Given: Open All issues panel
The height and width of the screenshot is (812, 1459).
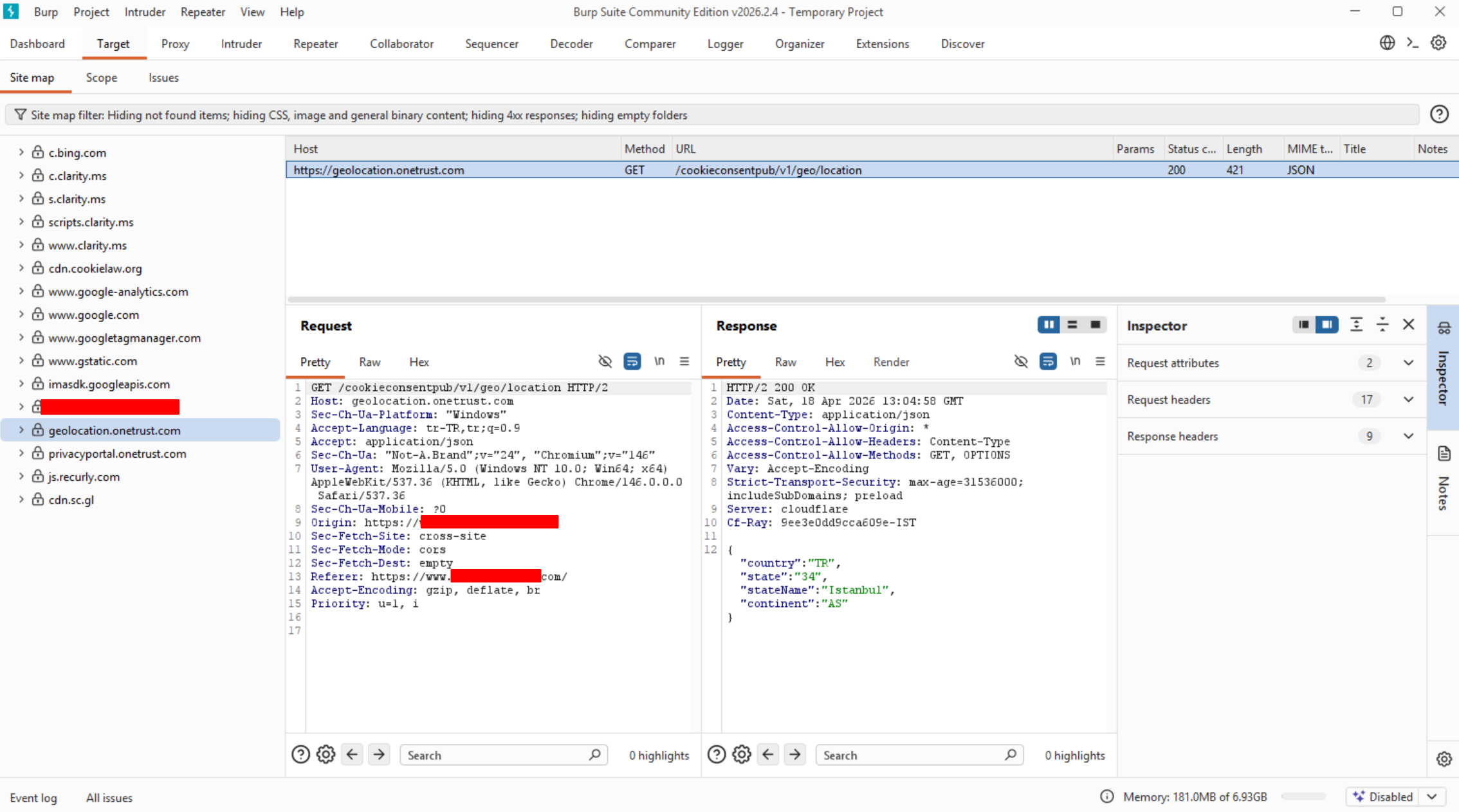Looking at the screenshot, I should click(109, 797).
